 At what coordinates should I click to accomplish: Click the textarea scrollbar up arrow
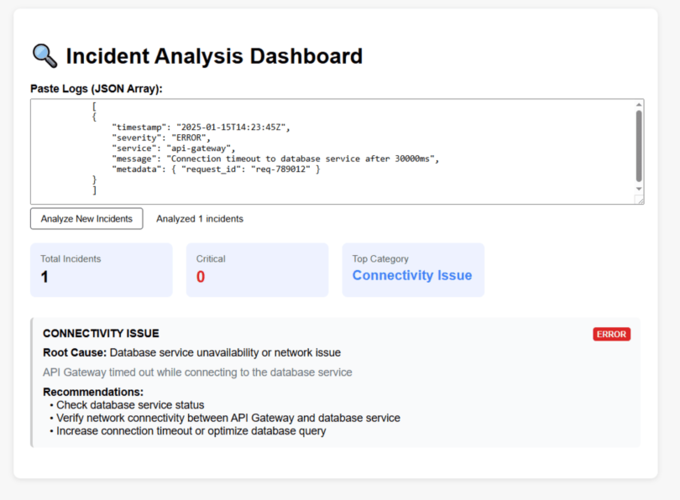coord(639,105)
